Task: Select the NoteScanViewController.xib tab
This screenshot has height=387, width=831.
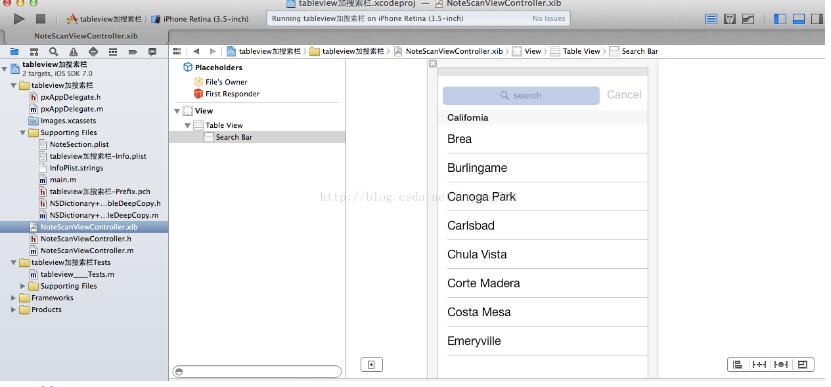Action: (86, 36)
